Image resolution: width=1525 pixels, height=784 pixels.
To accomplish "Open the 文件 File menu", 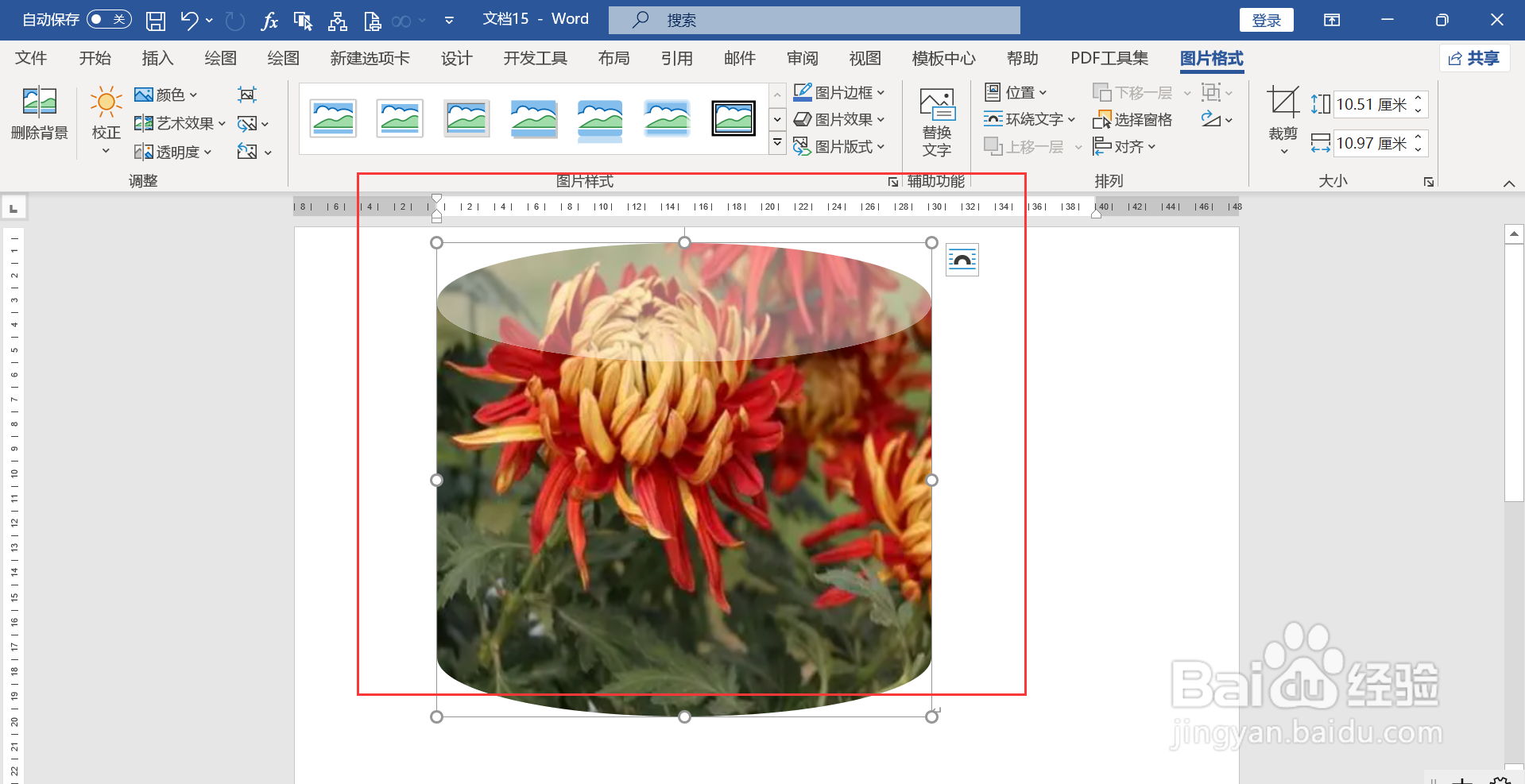I will click(31, 58).
